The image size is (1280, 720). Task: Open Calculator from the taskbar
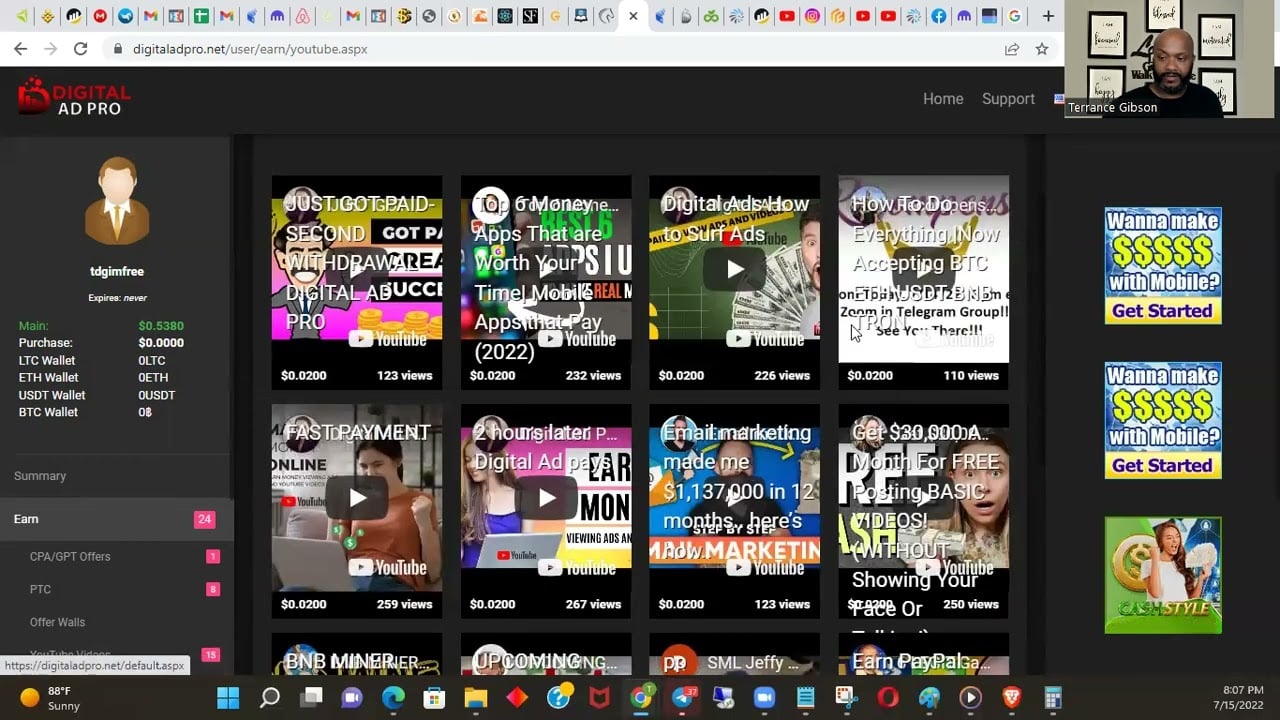1052,697
